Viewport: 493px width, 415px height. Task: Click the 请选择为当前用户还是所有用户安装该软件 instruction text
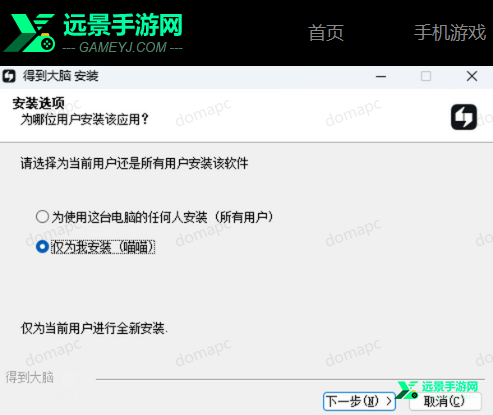pyautogui.click(x=134, y=163)
